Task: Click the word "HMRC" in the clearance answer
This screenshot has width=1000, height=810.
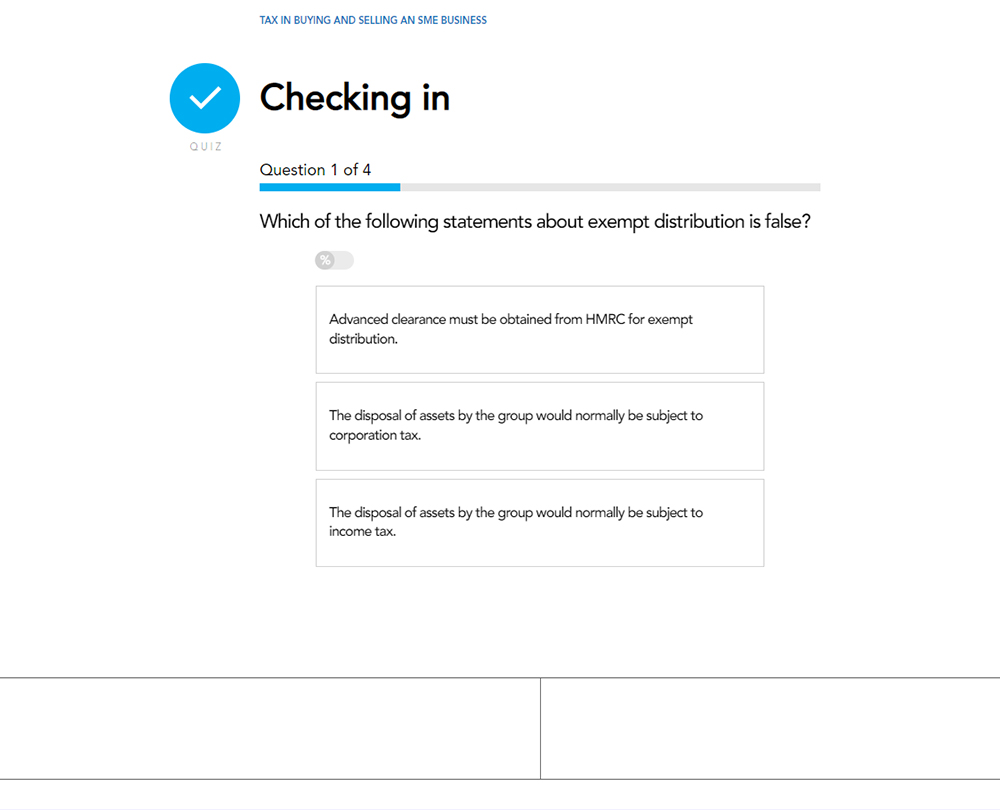Action: (x=606, y=320)
